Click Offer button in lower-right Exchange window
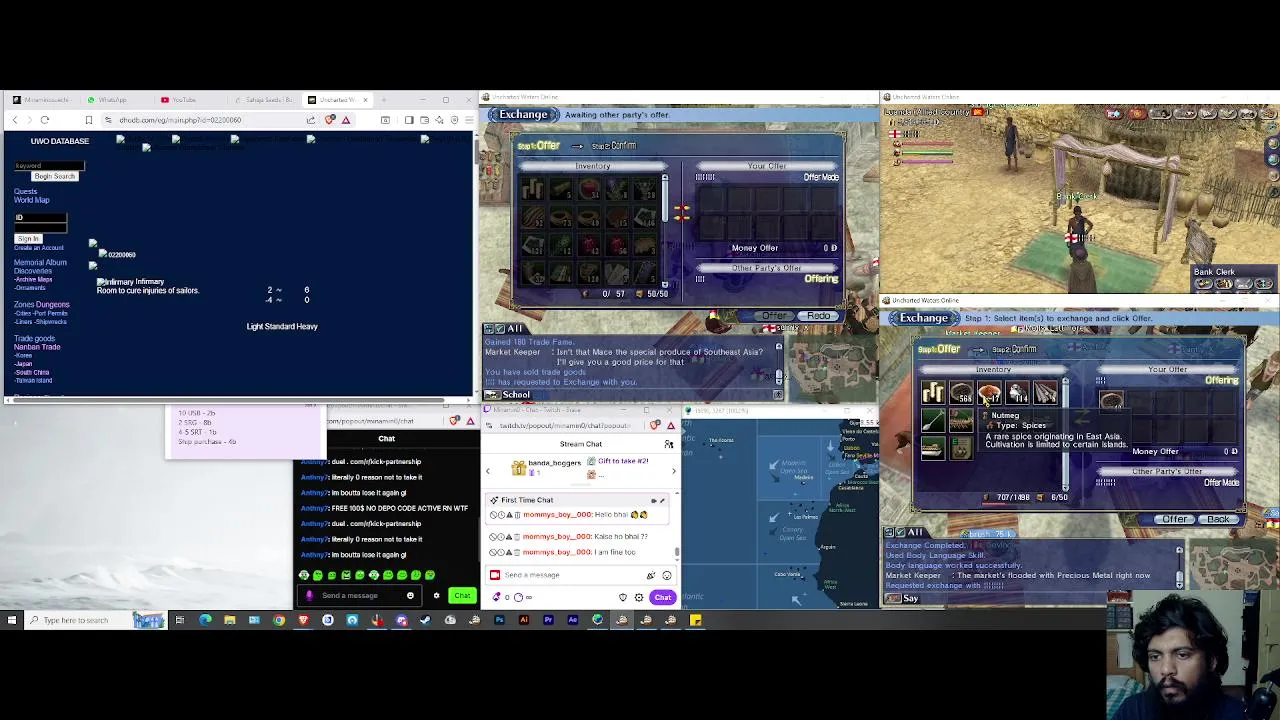The width and height of the screenshot is (1280, 720). coord(1174,519)
